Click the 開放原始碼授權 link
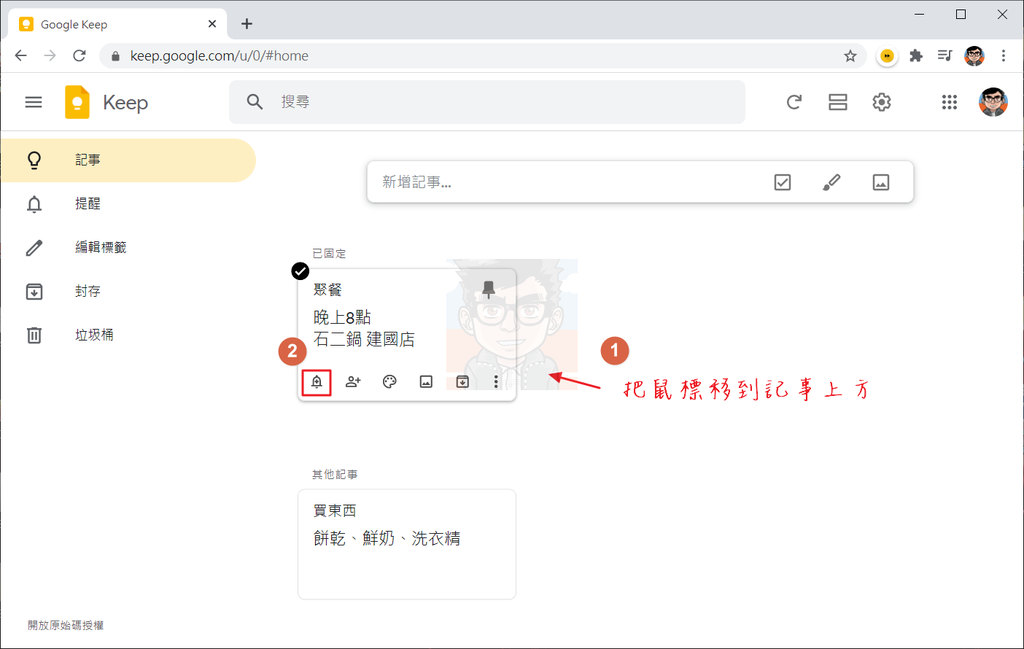Viewport: 1024px width, 649px height. [65, 625]
